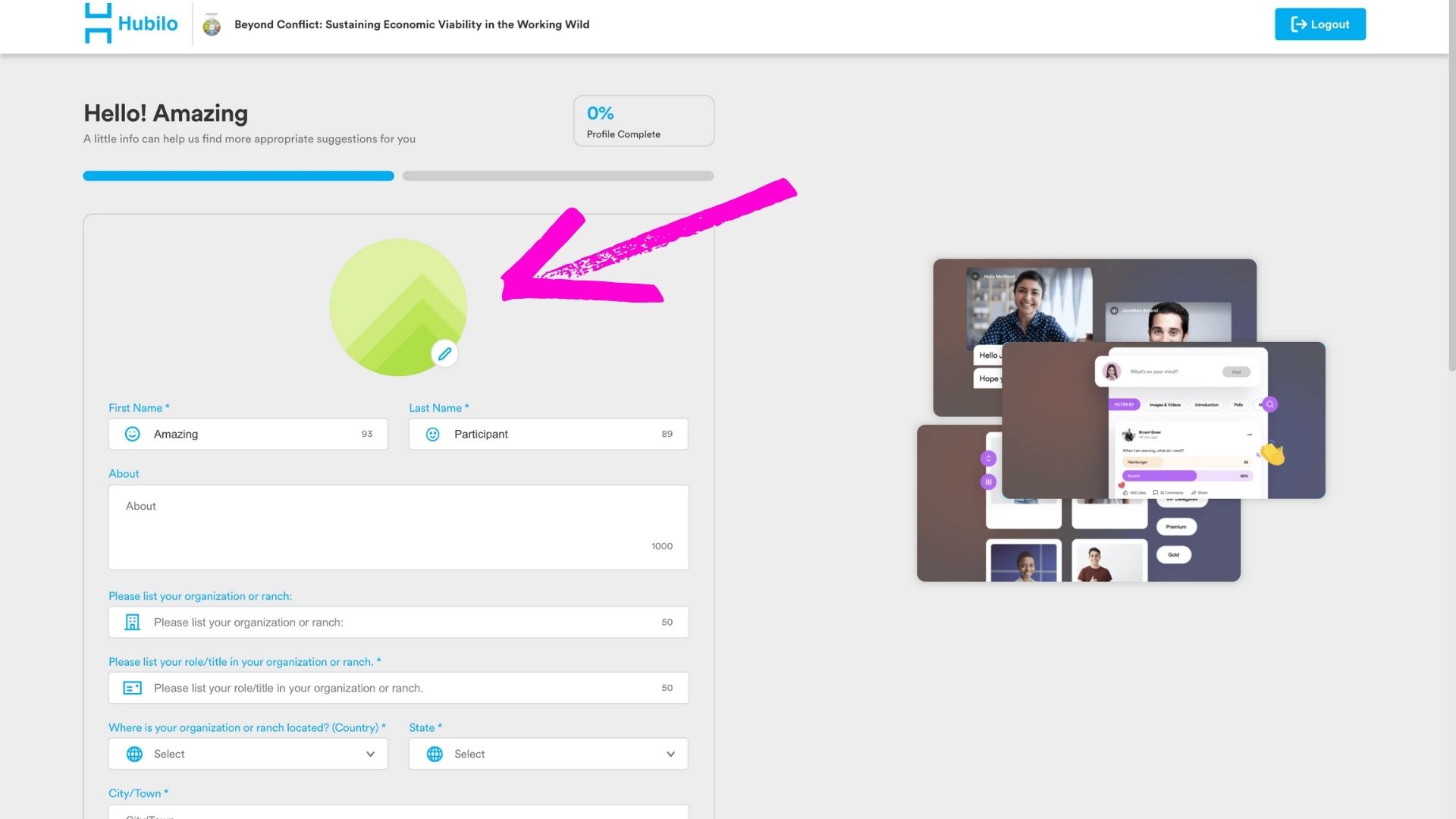Expand the State dropdown chevron
The image size is (1456, 819).
(x=670, y=754)
